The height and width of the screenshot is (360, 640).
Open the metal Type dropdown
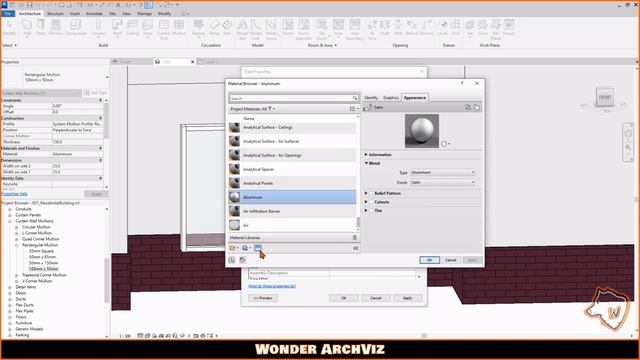[x=443, y=172]
